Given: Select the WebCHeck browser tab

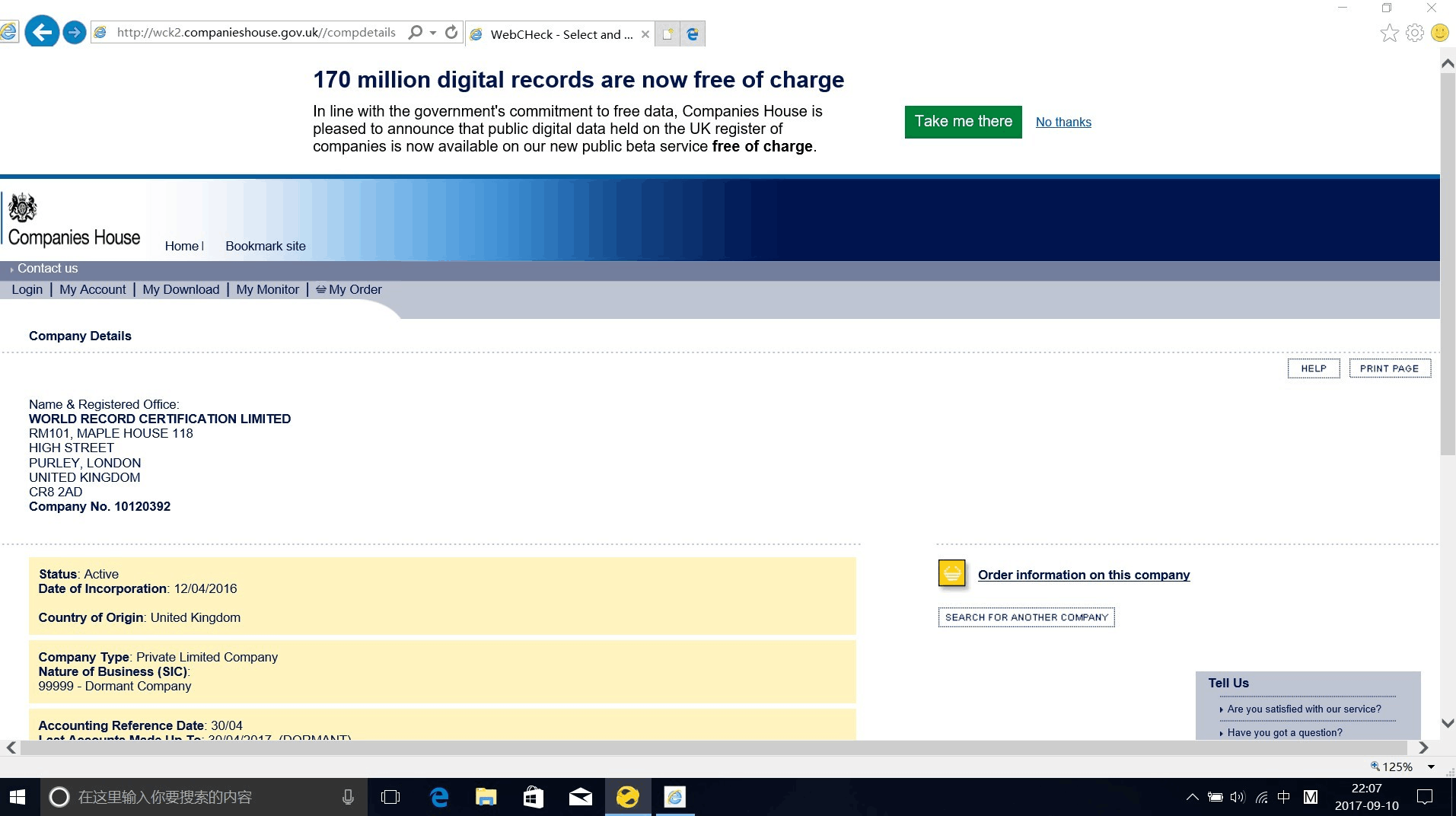Looking at the screenshot, I should coord(561,34).
